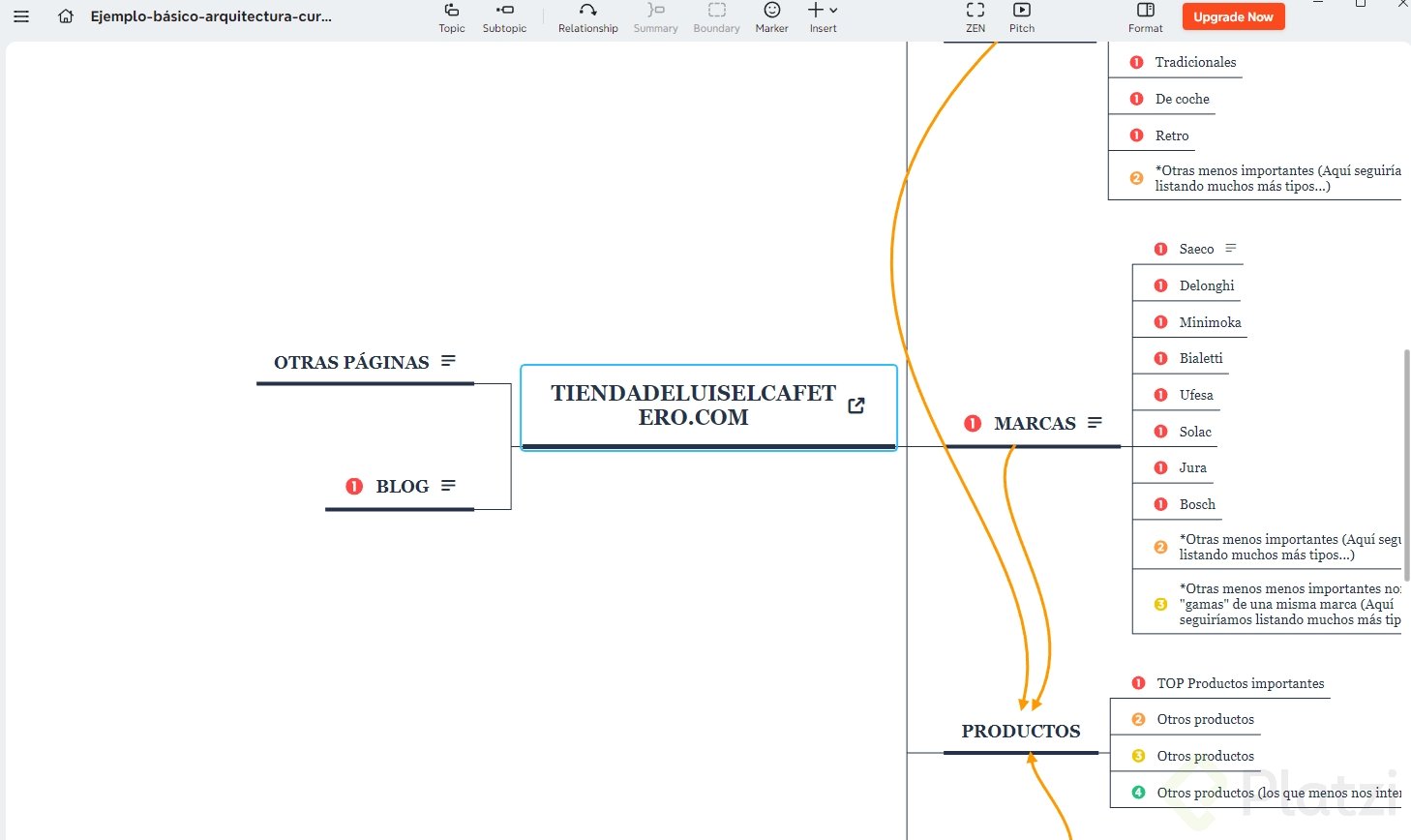Image resolution: width=1411 pixels, height=840 pixels.
Task: Select the Solac subtopic
Action: click(x=1195, y=432)
